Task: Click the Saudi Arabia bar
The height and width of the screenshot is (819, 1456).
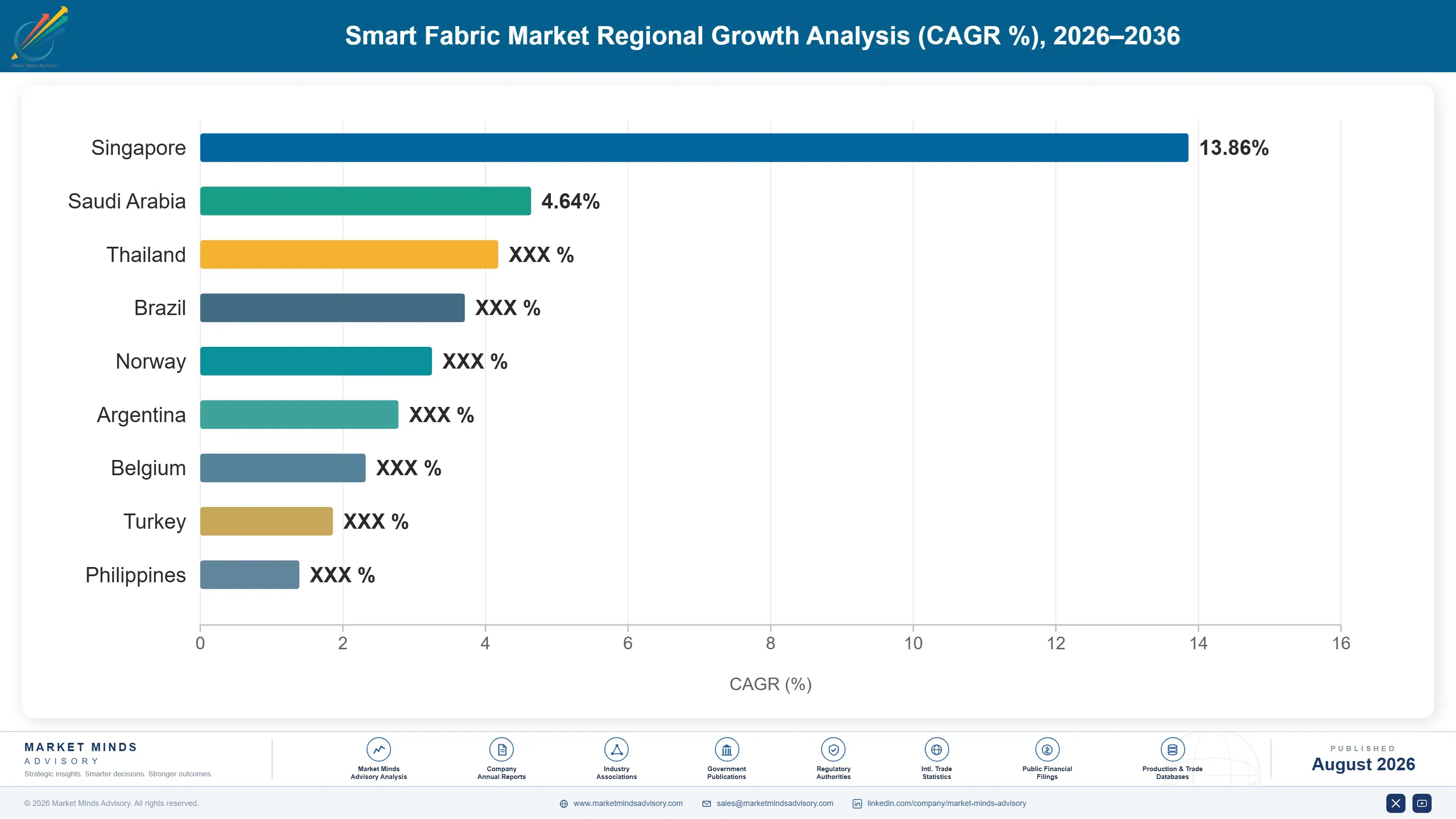Action: [x=366, y=201]
